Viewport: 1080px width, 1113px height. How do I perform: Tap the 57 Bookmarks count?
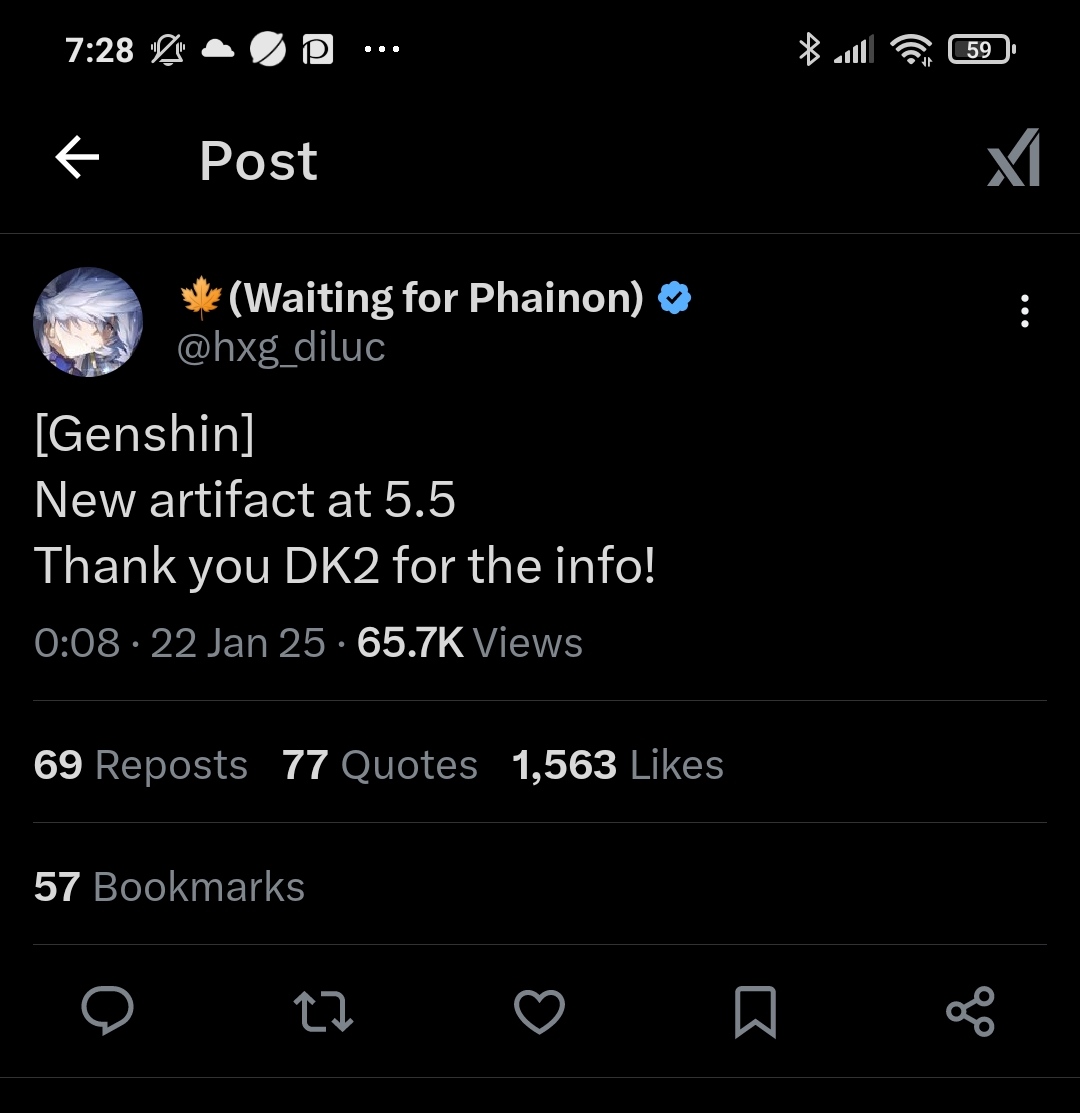169,887
